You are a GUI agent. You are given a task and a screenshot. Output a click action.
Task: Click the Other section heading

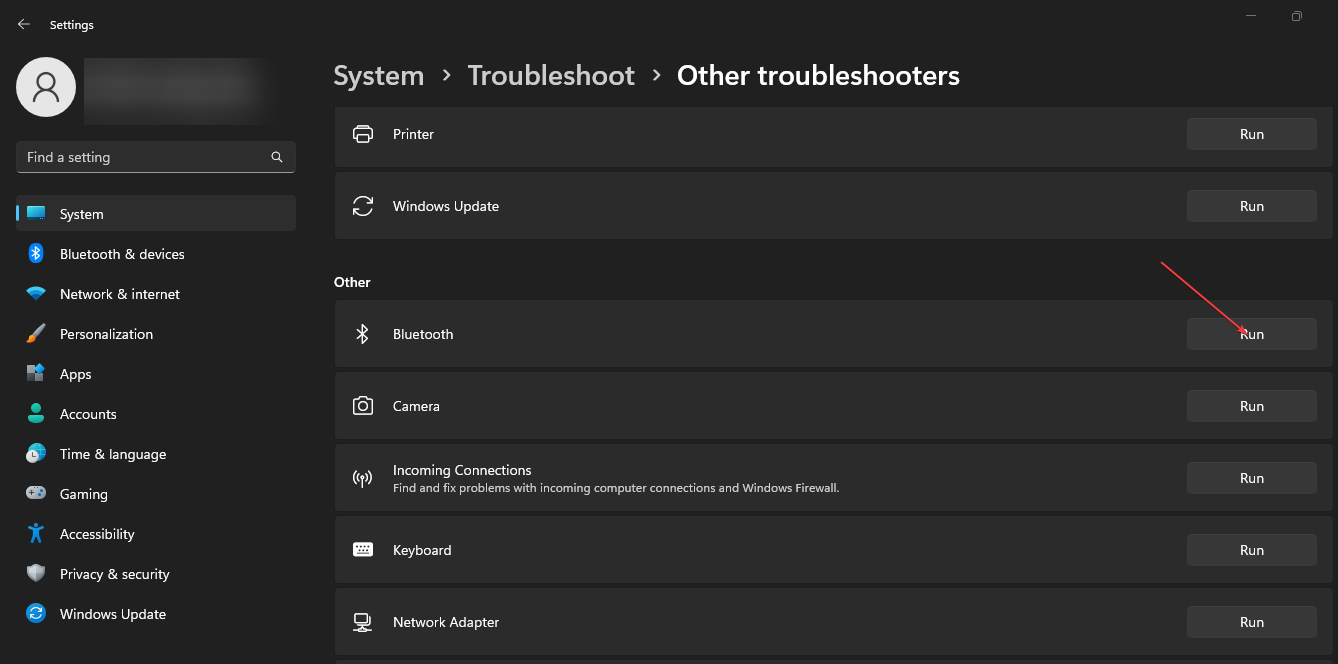[352, 282]
